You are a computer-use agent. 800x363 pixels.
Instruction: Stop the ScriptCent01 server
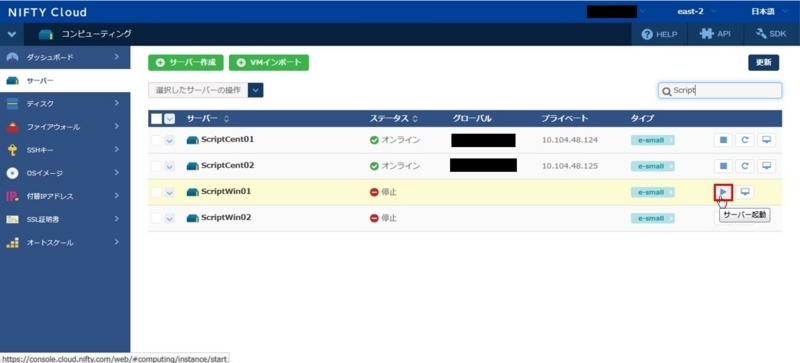(x=723, y=140)
